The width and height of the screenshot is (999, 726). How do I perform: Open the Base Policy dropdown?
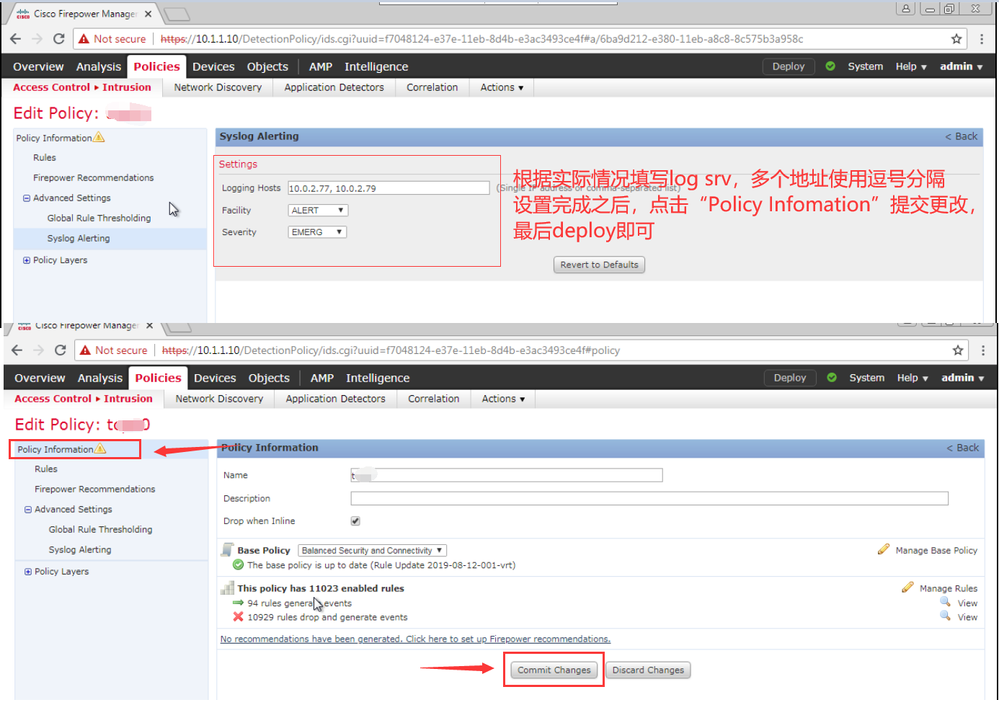tap(372, 550)
